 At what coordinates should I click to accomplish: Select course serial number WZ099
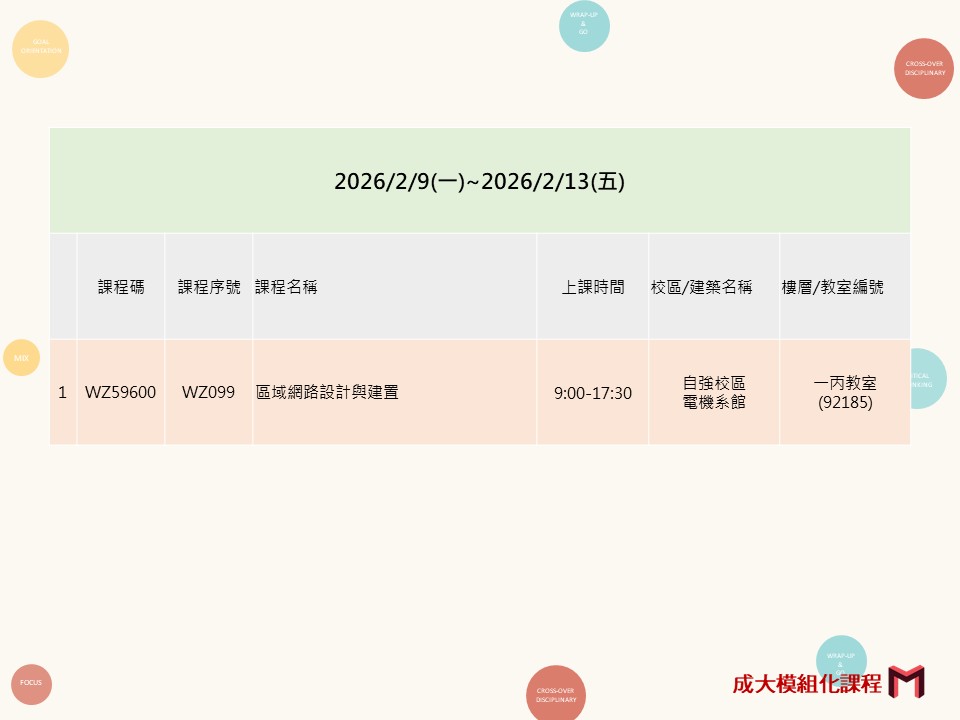coord(209,393)
